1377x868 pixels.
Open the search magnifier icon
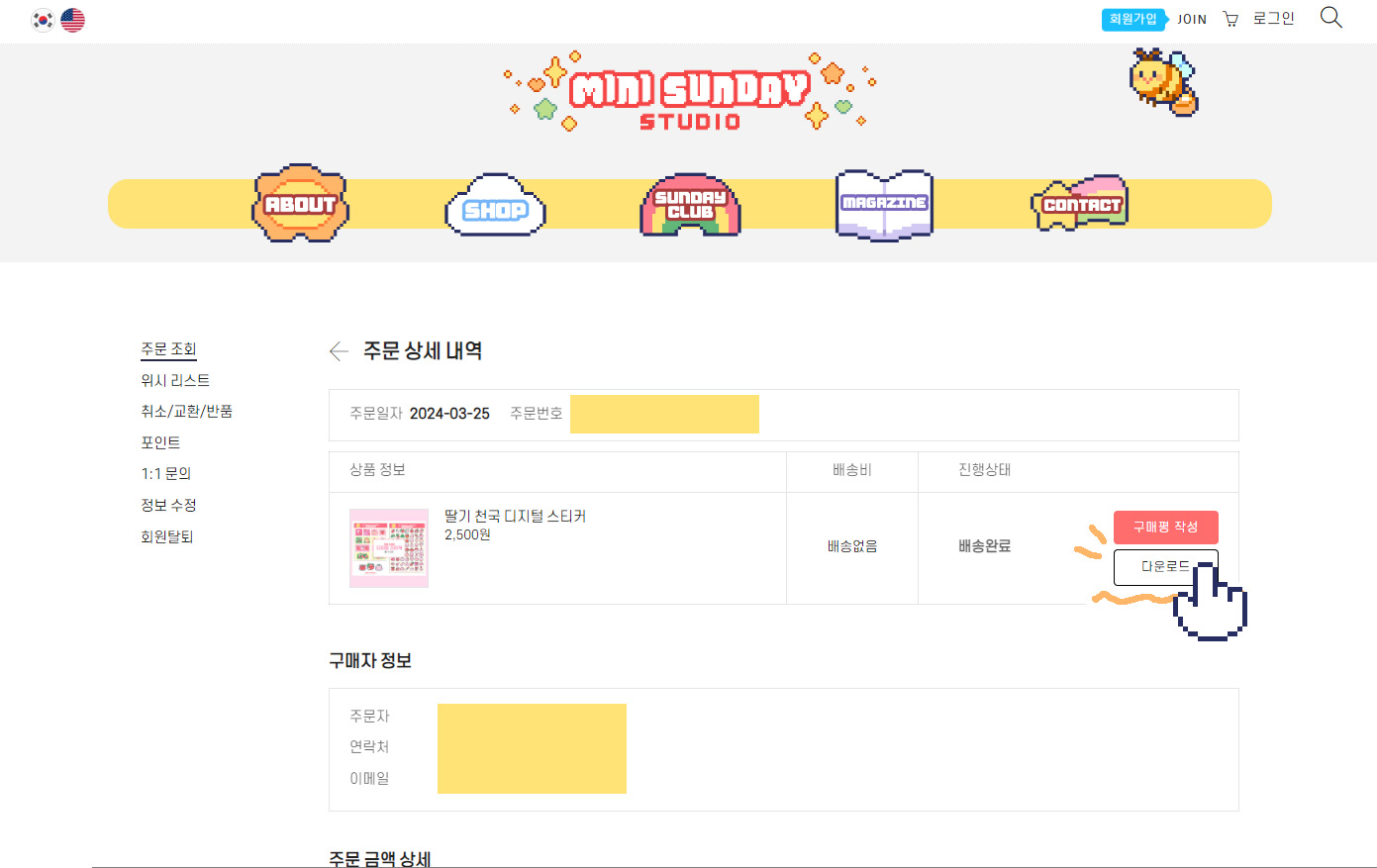coord(1330,18)
